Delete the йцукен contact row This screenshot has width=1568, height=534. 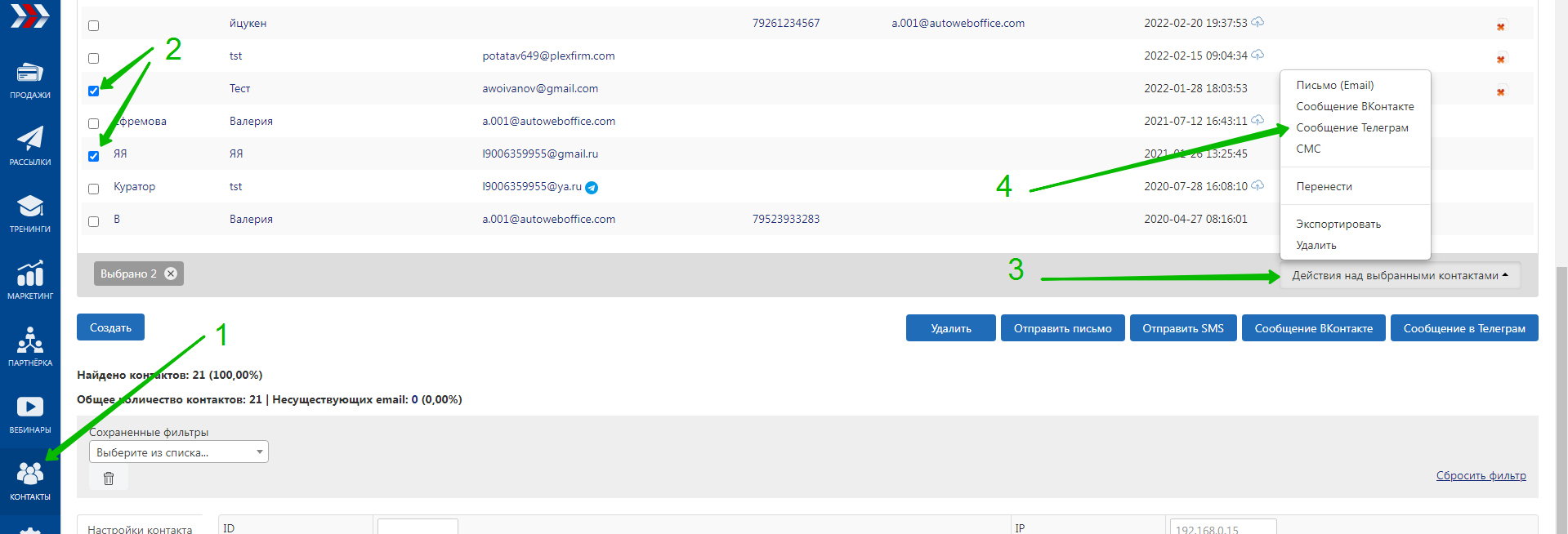click(x=1500, y=26)
